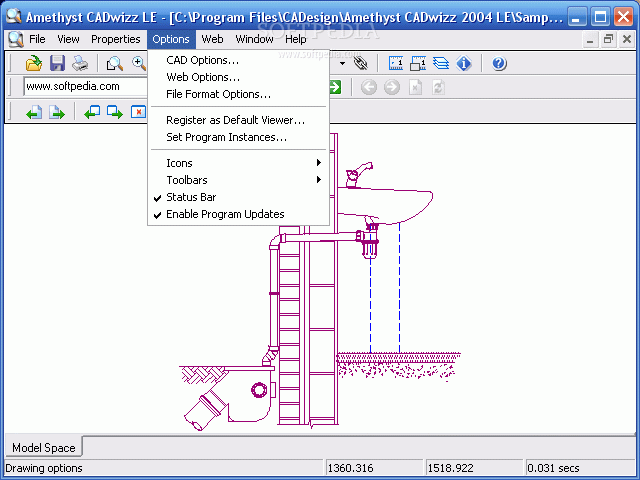Click the 'Drawing options' status bar text

[44, 468]
